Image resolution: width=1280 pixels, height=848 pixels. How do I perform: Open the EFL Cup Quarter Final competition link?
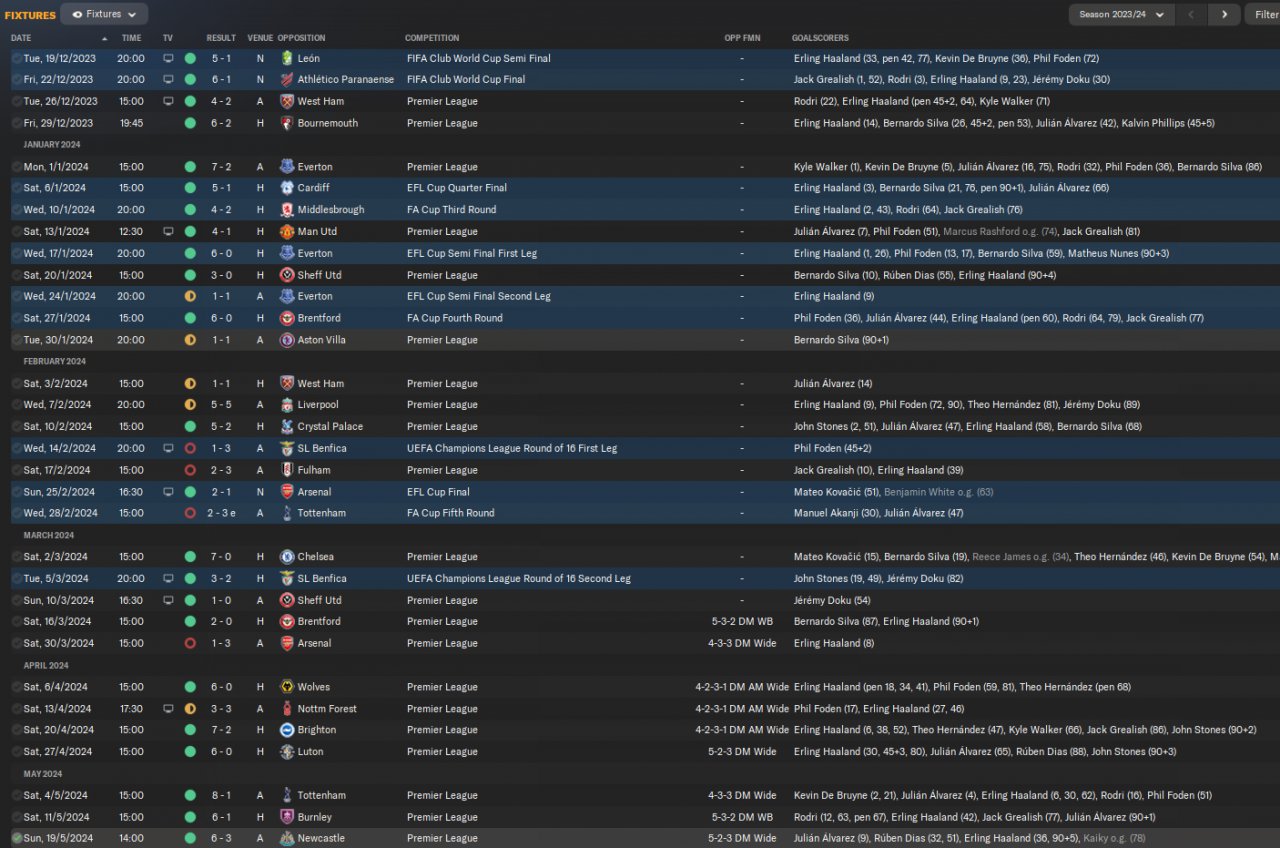point(458,188)
